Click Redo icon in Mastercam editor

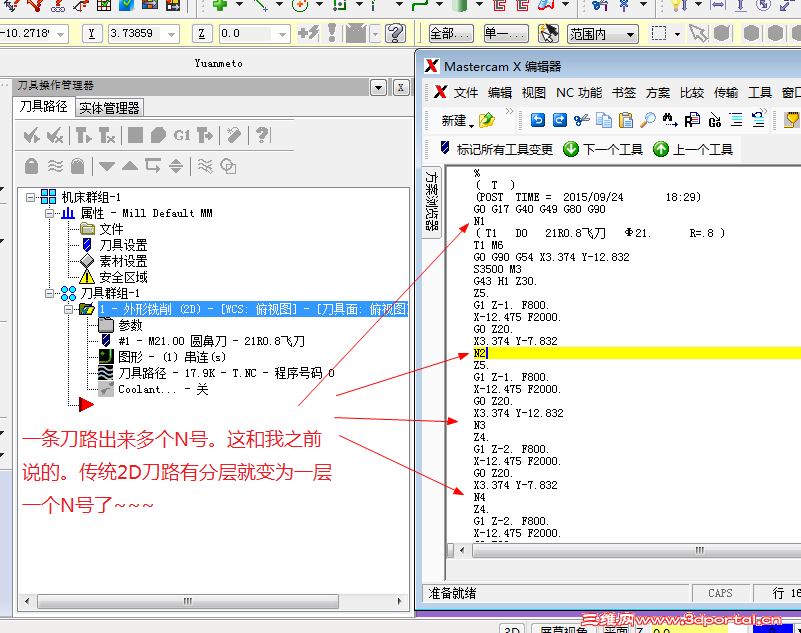click(x=560, y=120)
